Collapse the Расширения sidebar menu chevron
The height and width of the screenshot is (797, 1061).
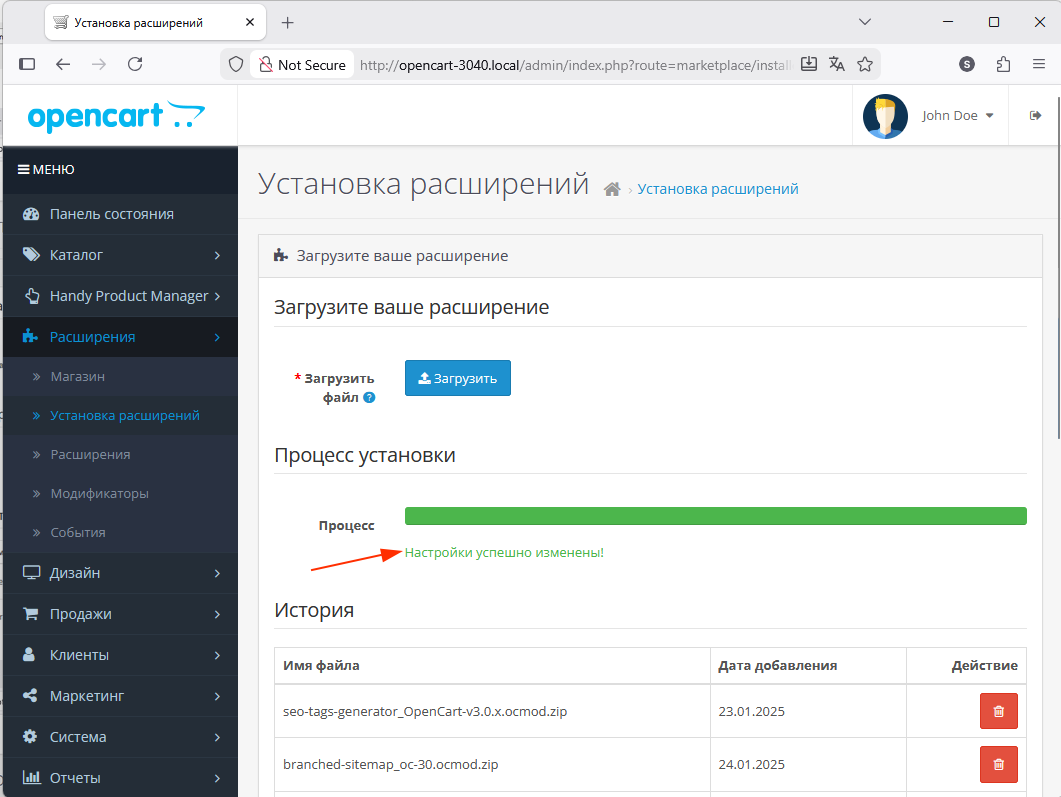217,337
